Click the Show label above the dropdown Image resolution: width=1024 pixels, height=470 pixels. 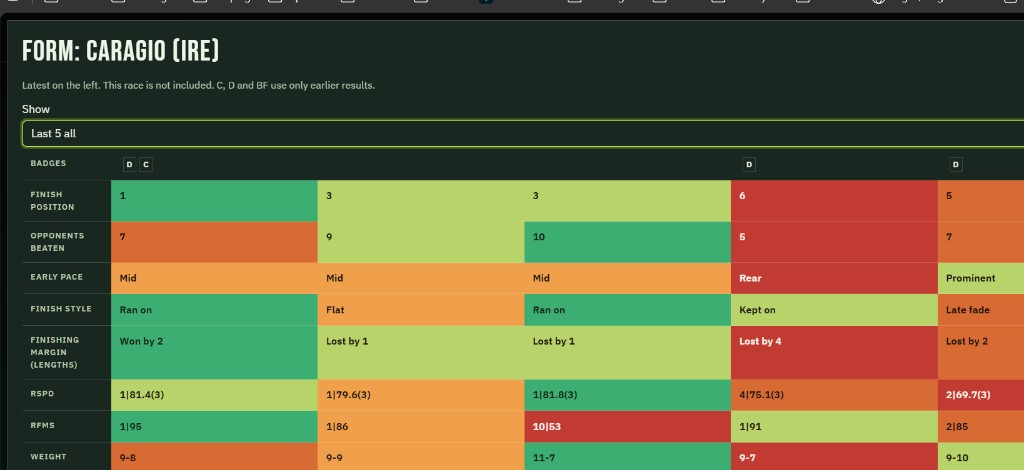36,109
